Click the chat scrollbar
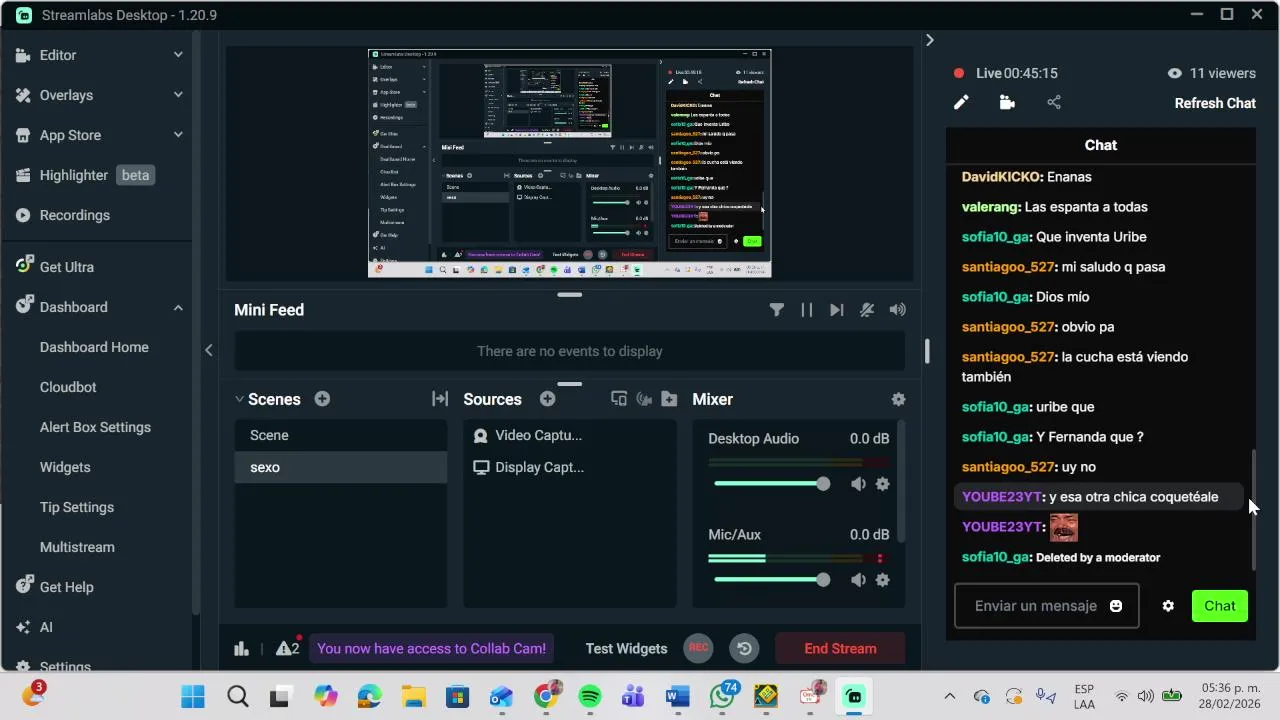Screen dimensions: 1280x720 click(1254, 510)
